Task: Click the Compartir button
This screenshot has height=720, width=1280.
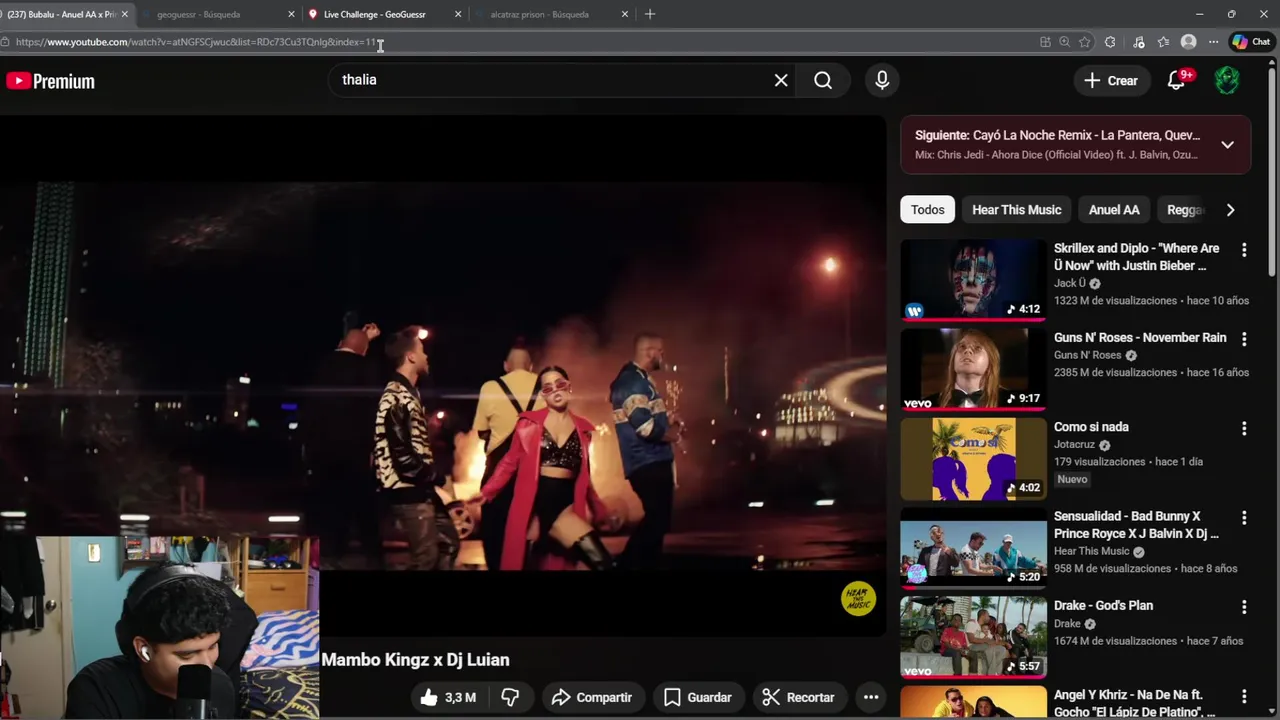Action: (591, 697)
